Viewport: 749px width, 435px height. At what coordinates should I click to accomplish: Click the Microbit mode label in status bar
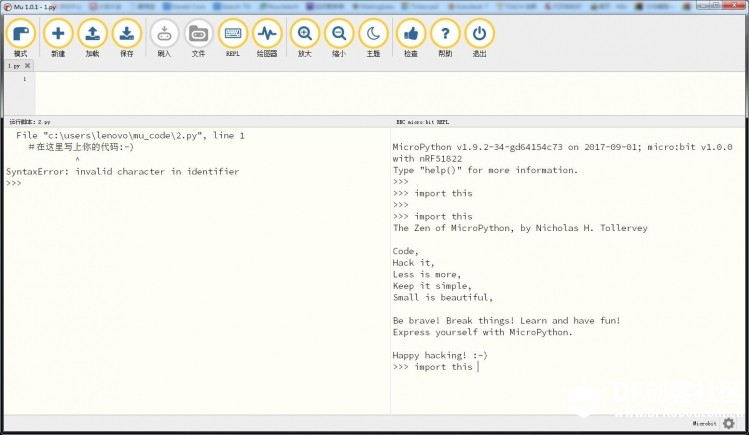tap(705, 424)
